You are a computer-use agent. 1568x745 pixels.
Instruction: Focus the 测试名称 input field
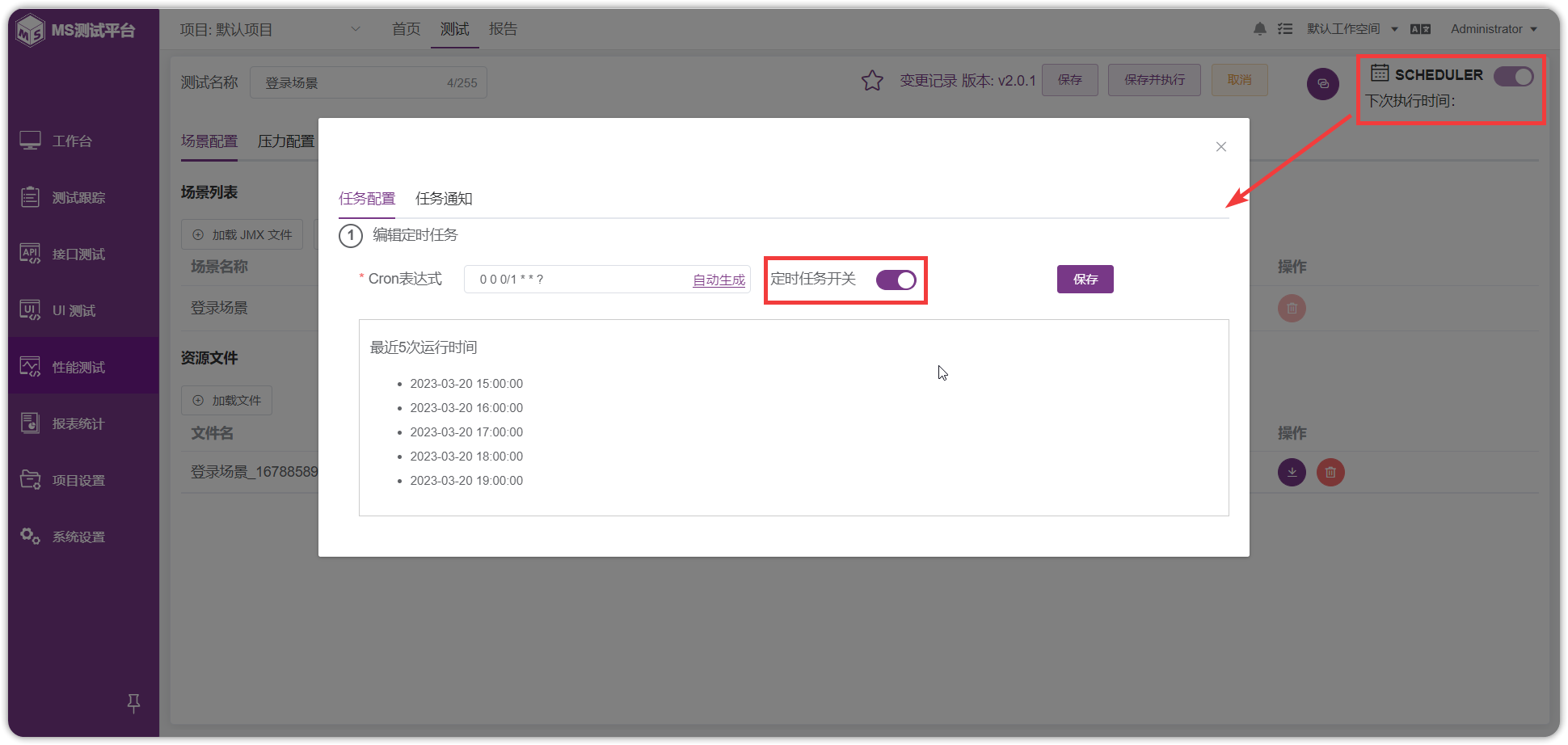coord(369,82)
